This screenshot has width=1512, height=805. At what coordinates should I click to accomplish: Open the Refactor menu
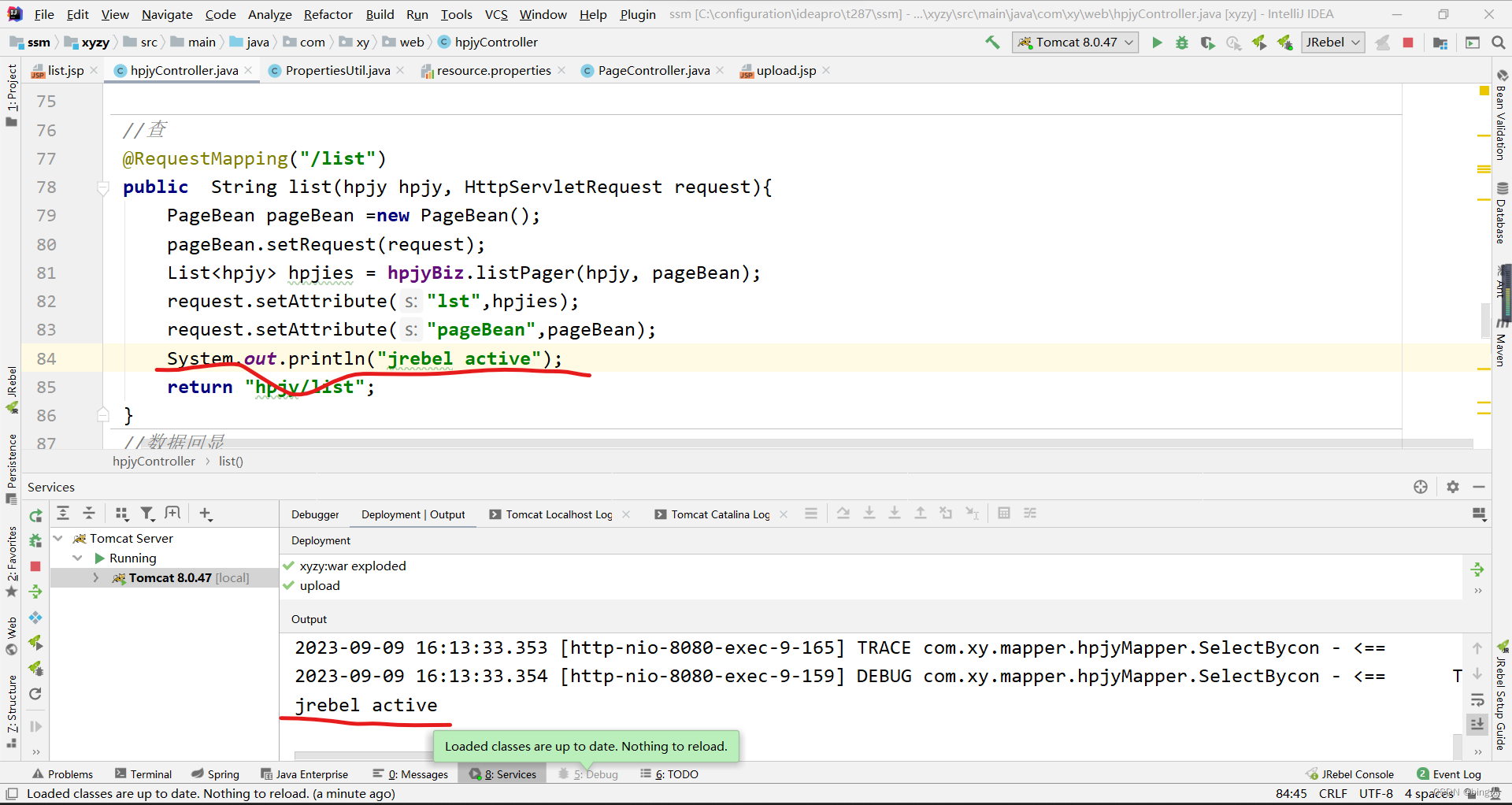pyautogui.click(x=328, y=14)
